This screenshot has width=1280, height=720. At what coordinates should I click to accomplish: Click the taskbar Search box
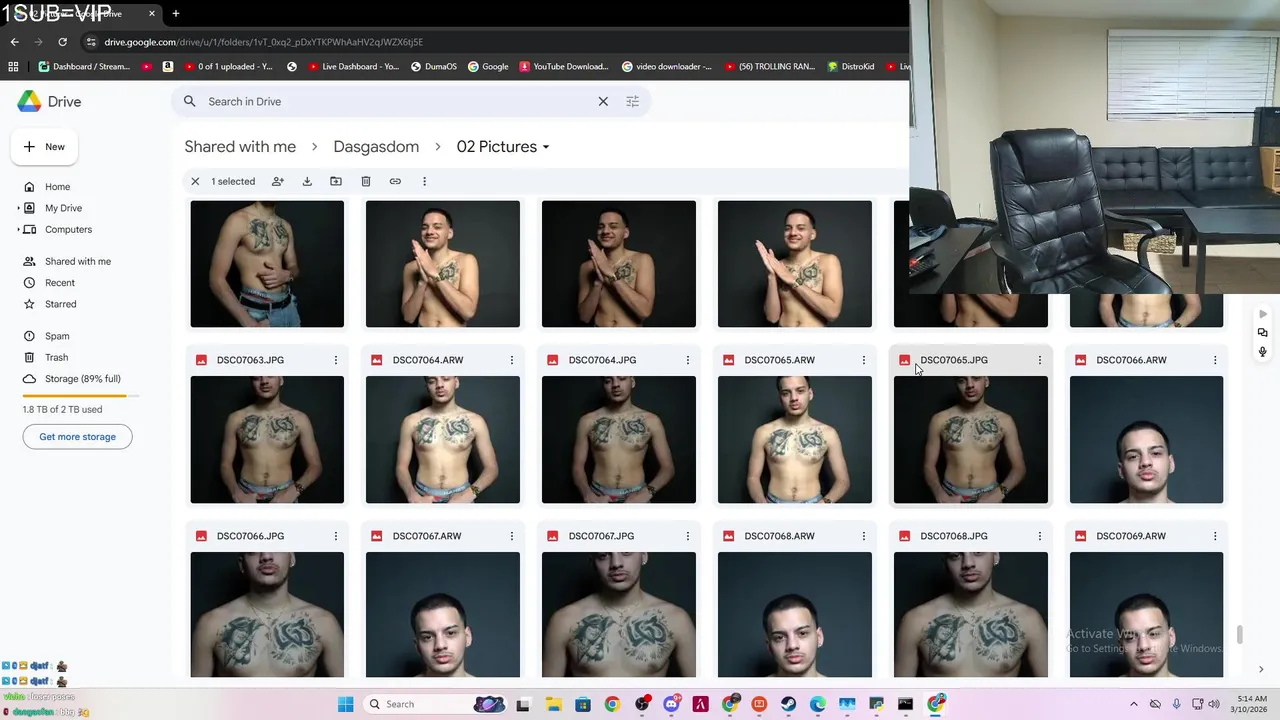(436, 704)
